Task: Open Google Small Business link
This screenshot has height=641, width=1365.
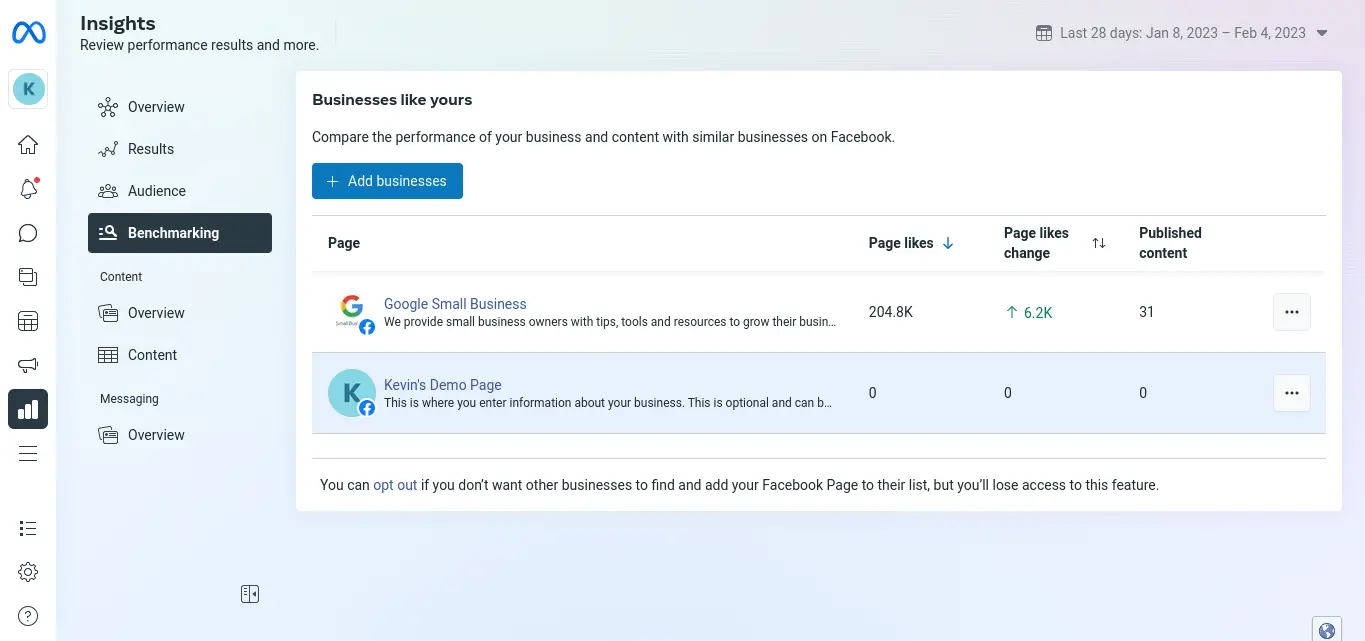Action: pos(455,304)
